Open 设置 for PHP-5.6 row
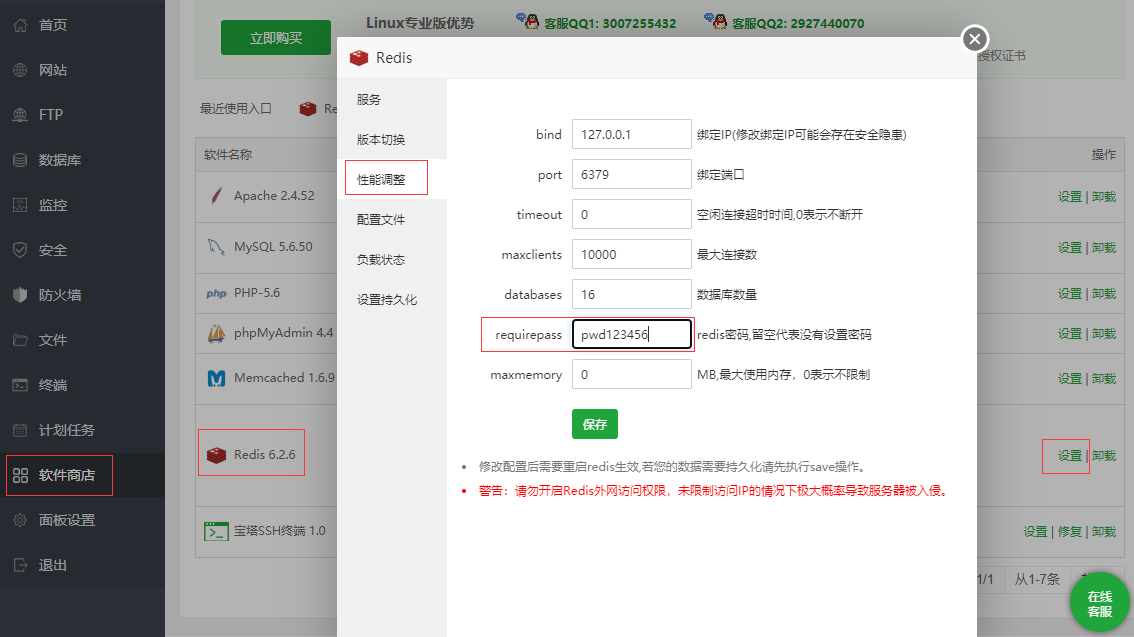Image resolution: width=1134 pixels, height=637 pixels. click(x=1070, y=294)
